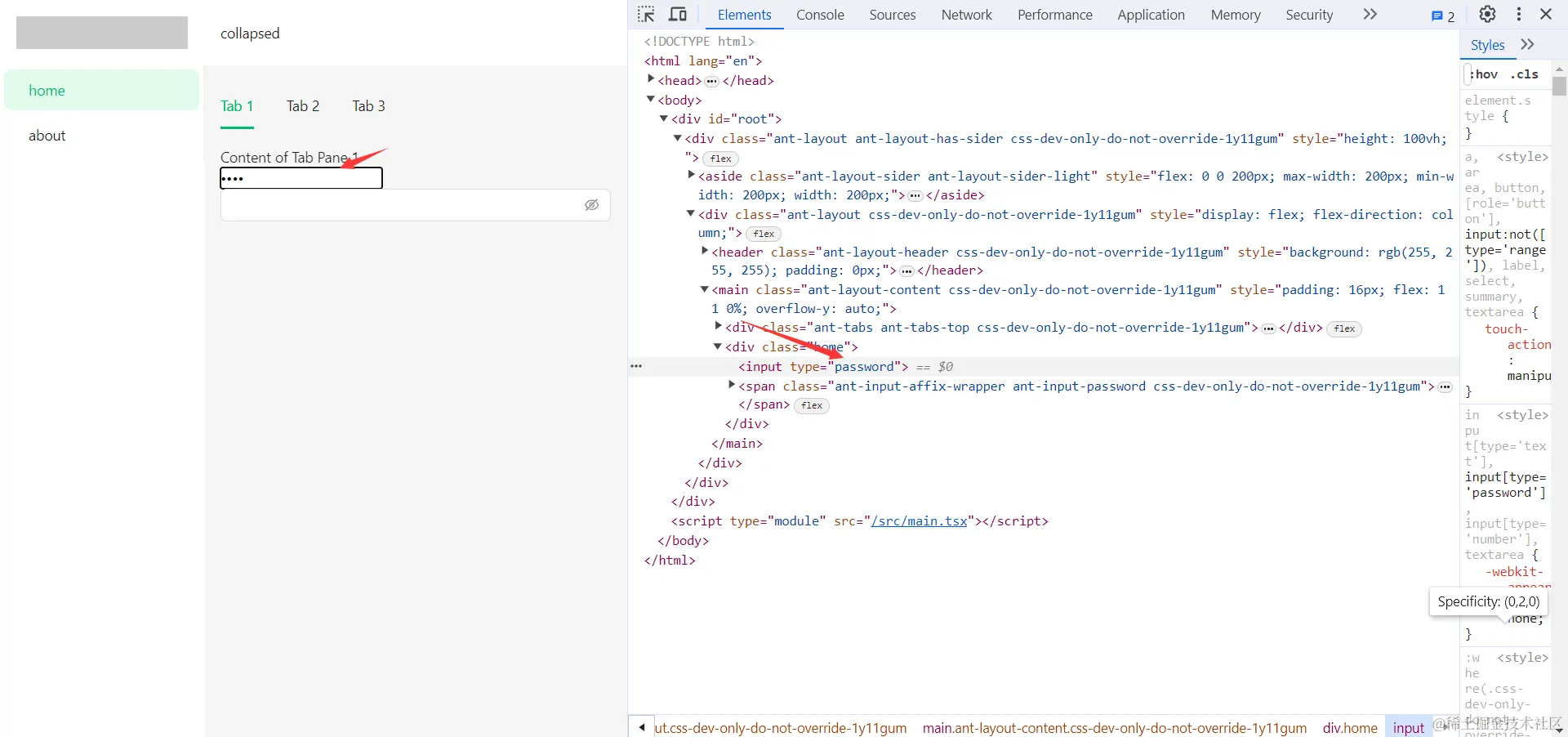
Task: Open the DevTools three-dot menu
Action: click(x=1519, y=15)
